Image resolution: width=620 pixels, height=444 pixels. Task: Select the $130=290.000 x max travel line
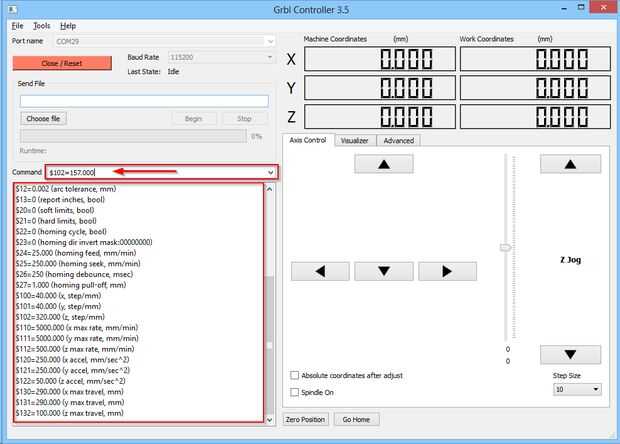point(70,392)
